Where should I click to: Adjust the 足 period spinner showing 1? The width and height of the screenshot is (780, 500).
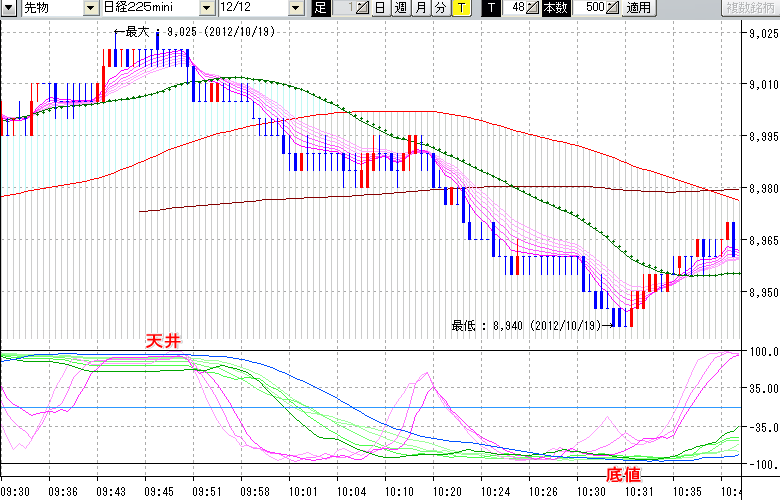363,8
